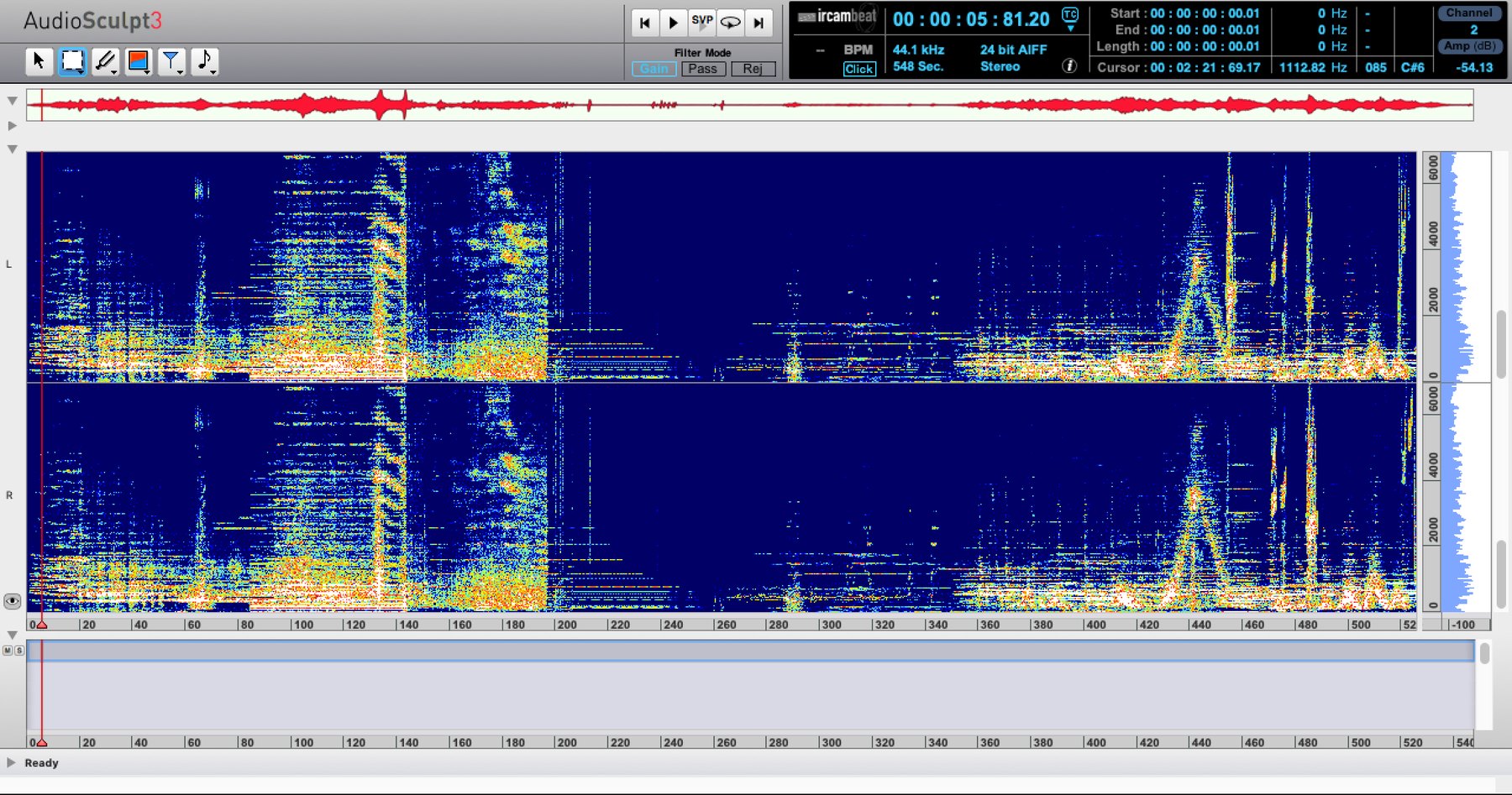This screenshot has width=1512, height=795.
Task: Click the 400 mark on treatment track ruler
Action: [1095, 742]
